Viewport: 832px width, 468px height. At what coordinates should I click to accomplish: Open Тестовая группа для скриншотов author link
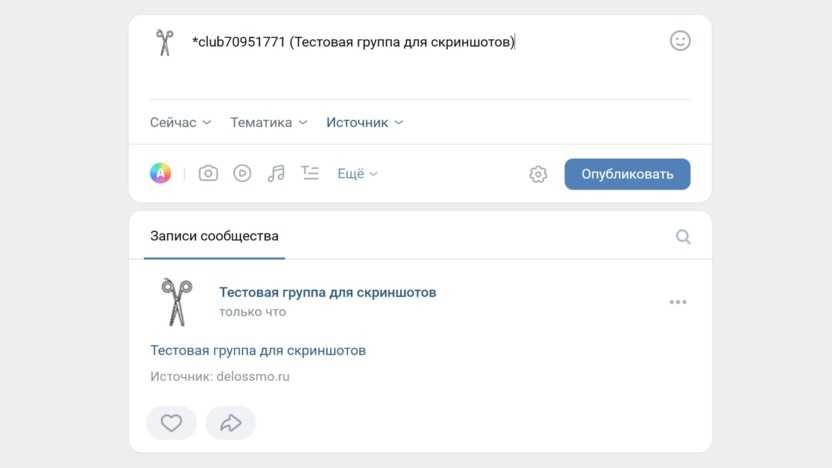point(327,292)
